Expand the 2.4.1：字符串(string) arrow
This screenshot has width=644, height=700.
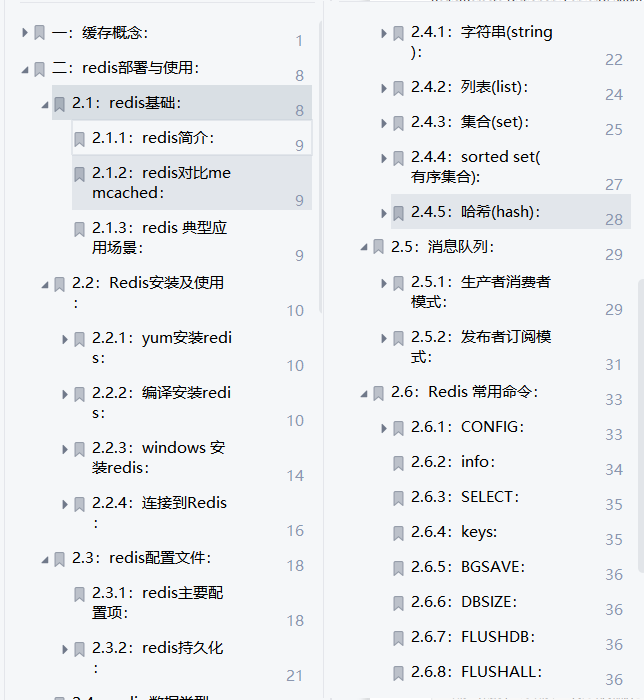pos(384,33)
